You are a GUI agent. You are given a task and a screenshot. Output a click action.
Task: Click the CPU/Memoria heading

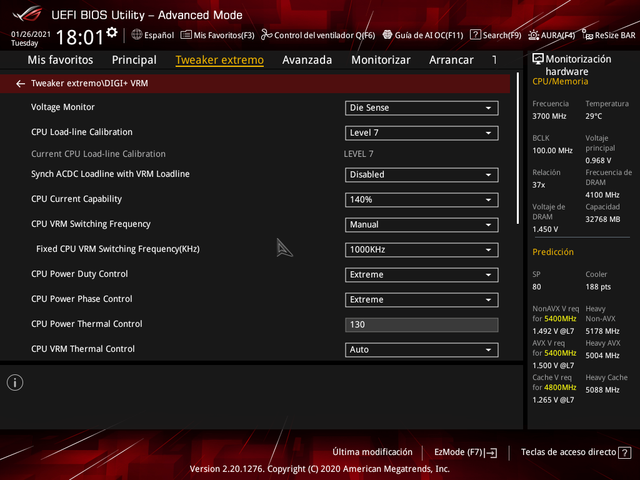click(x=560, y=81)
